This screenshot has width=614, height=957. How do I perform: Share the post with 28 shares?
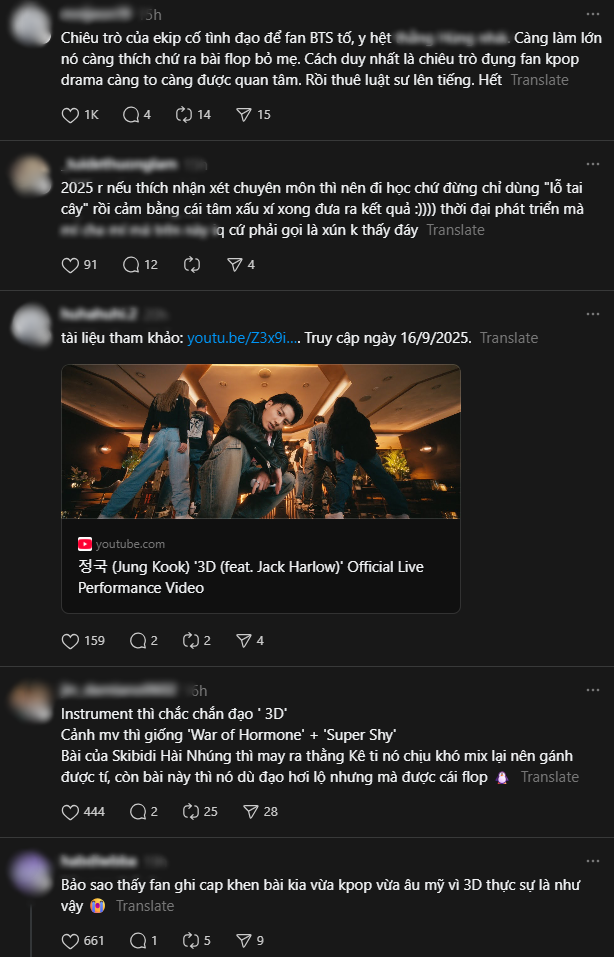point(243,811)
